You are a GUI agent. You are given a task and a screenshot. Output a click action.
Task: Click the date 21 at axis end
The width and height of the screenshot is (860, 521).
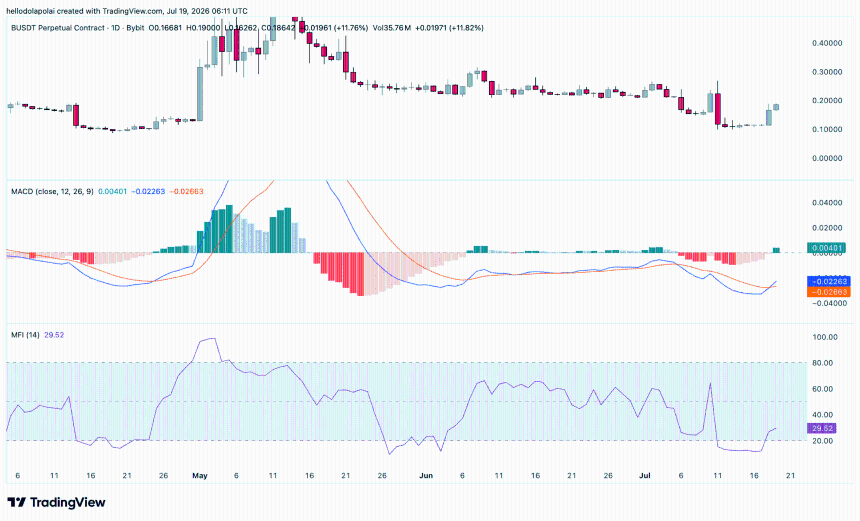point(790,475)
